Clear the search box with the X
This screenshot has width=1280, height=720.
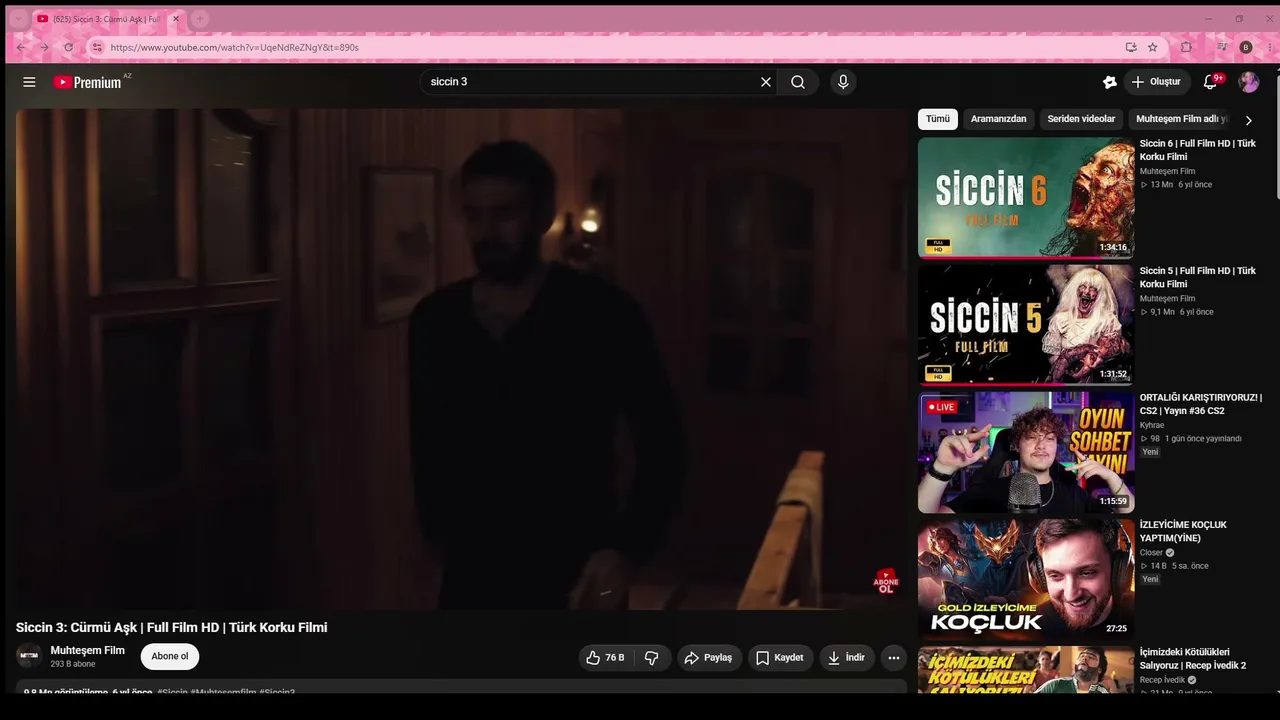[x=766, y=82]
